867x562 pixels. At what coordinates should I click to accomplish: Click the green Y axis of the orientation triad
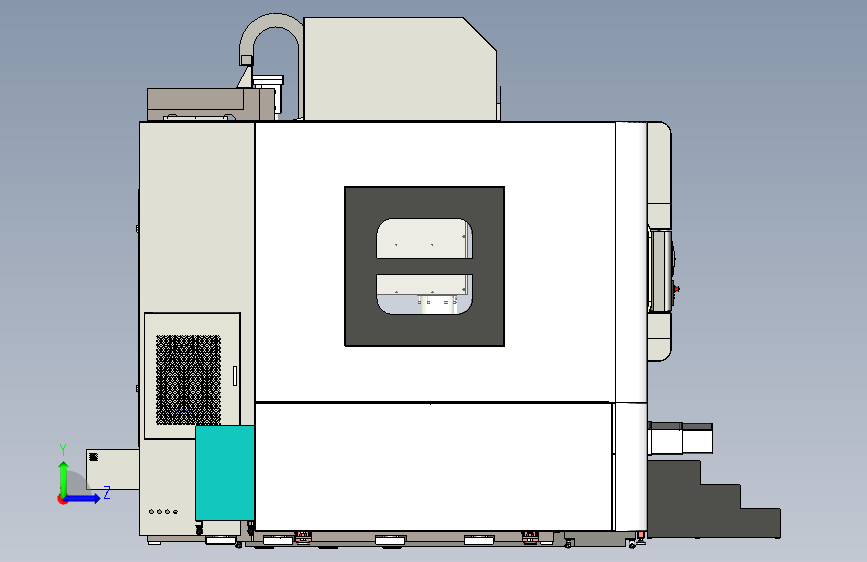pos(63,478)
